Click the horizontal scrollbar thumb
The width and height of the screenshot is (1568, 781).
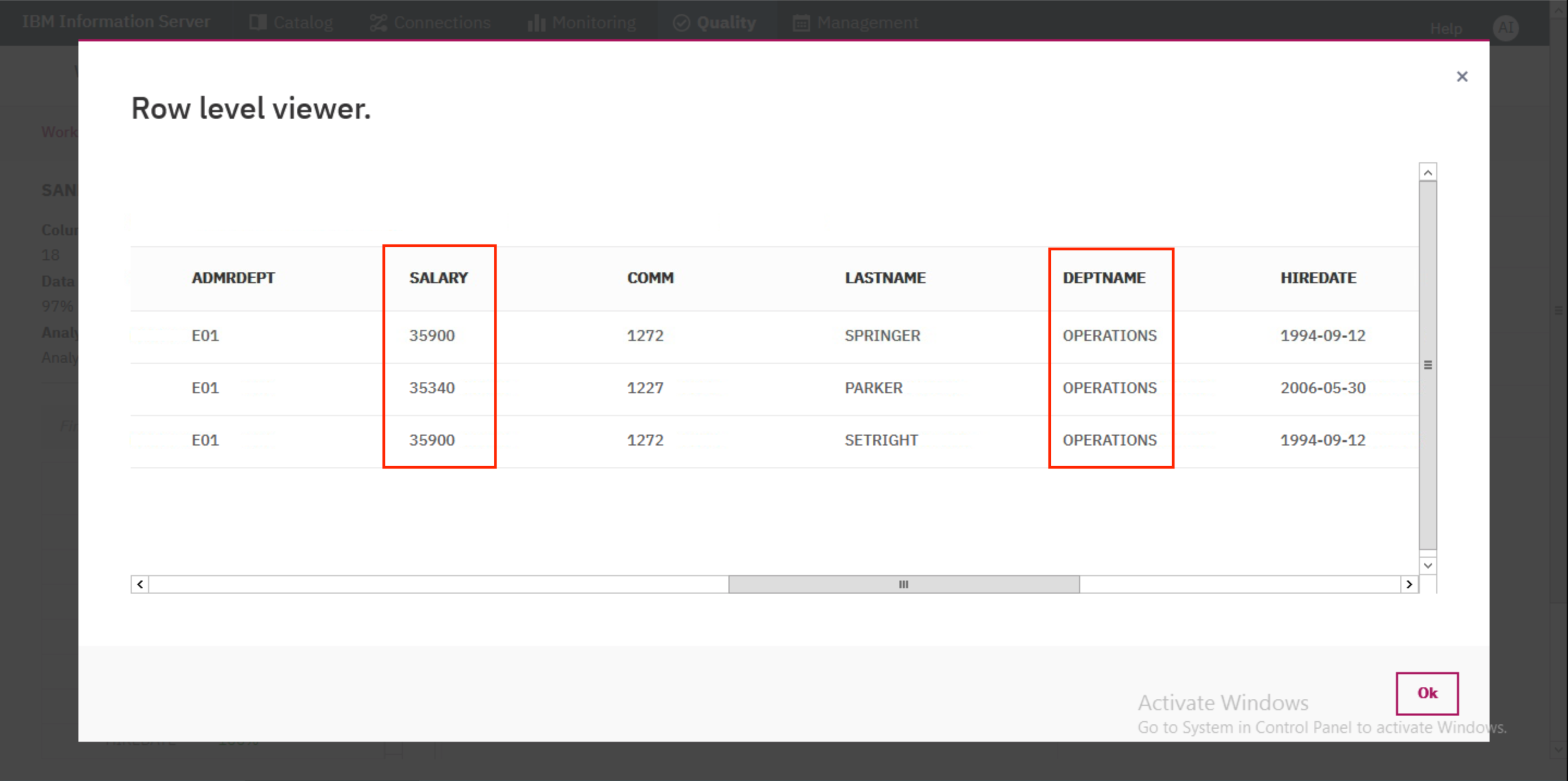[903, 584]
